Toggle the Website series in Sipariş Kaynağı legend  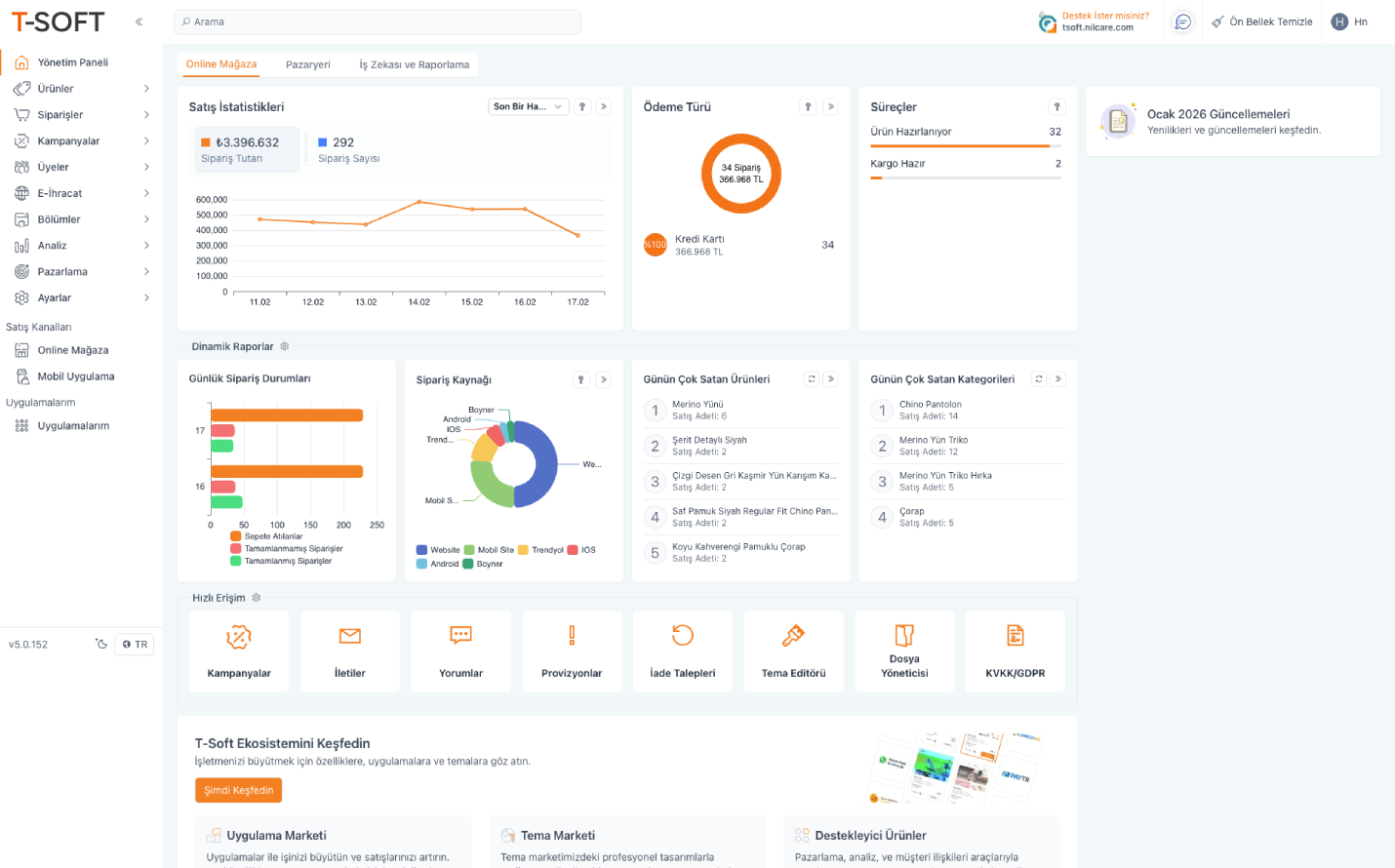tap(438, 550)
